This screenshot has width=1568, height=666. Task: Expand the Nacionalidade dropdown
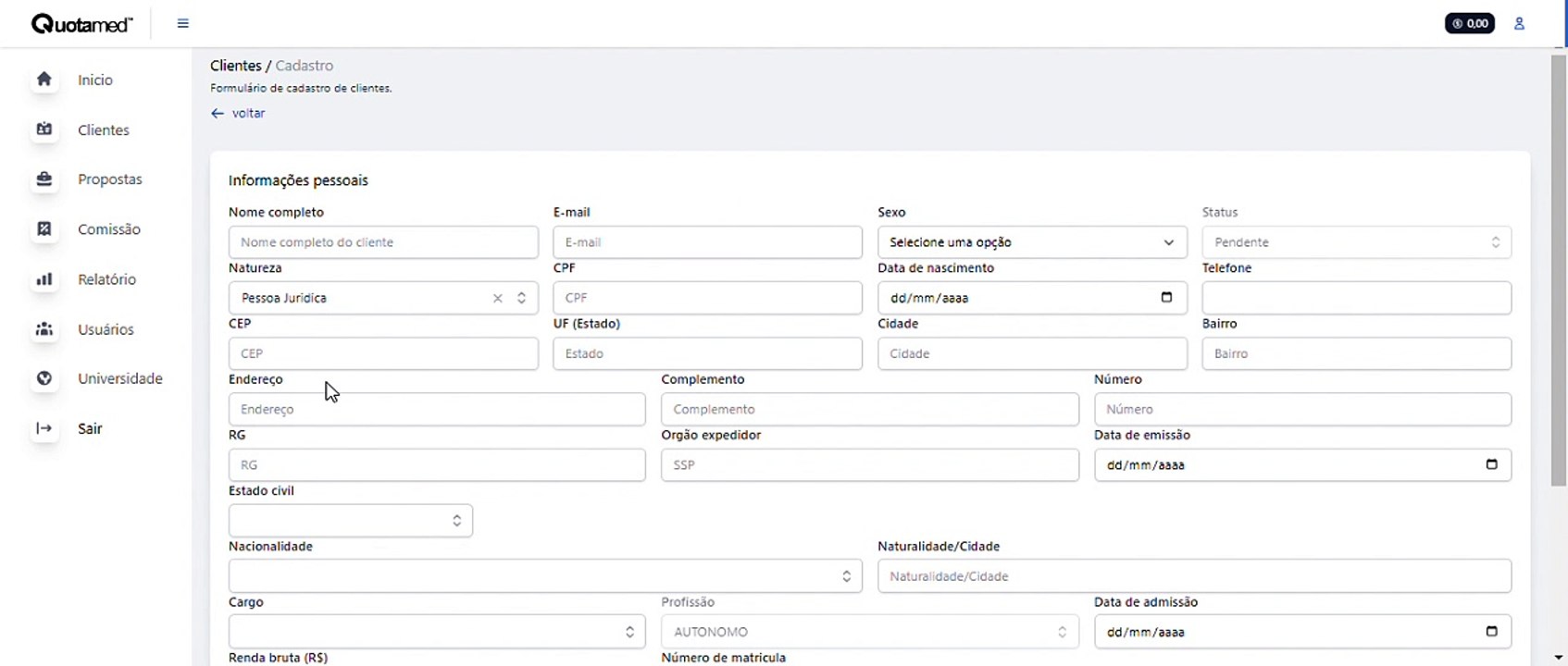click(x=545, y=576)
